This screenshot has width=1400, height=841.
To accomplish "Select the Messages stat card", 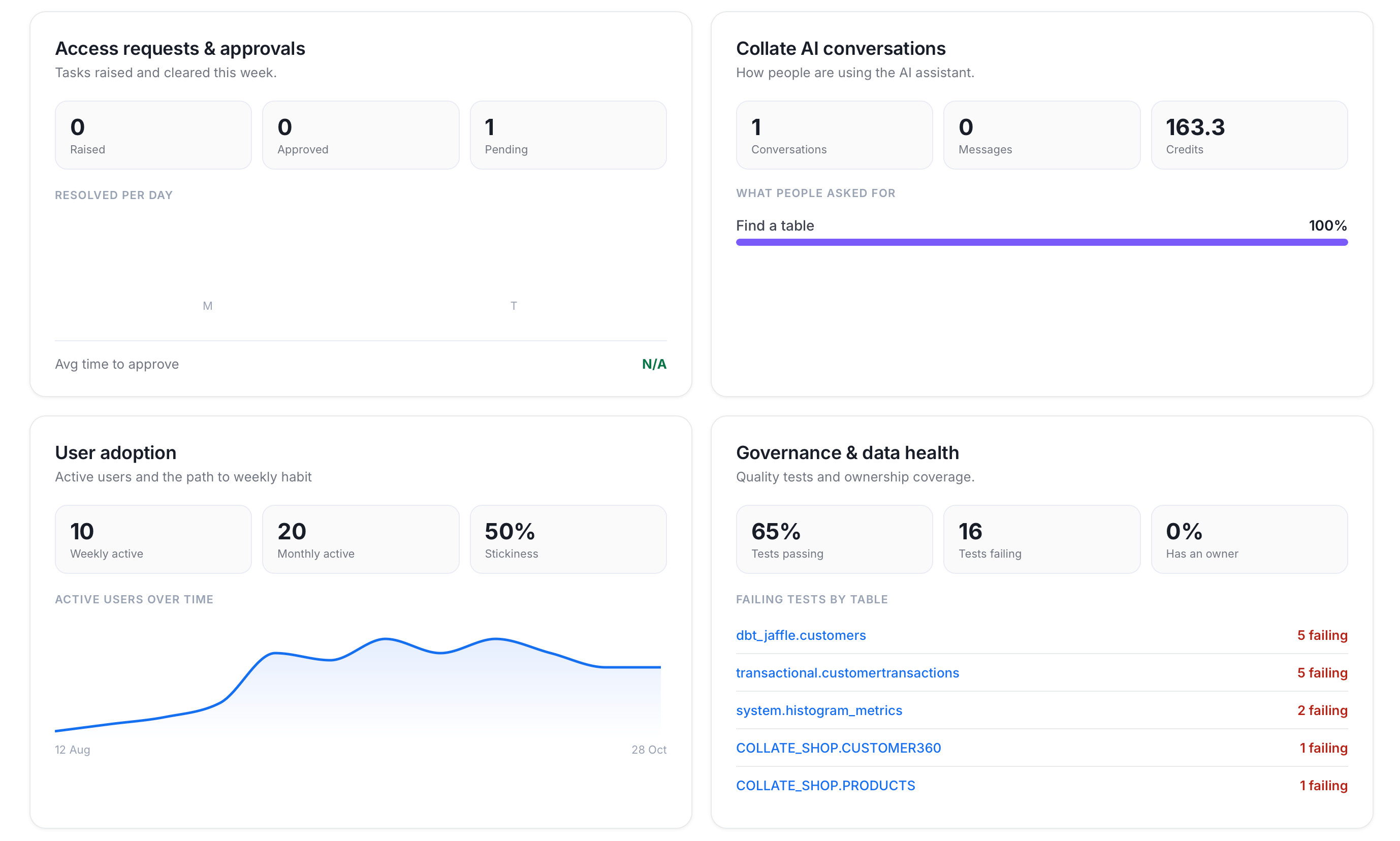I will [1042, 135].
